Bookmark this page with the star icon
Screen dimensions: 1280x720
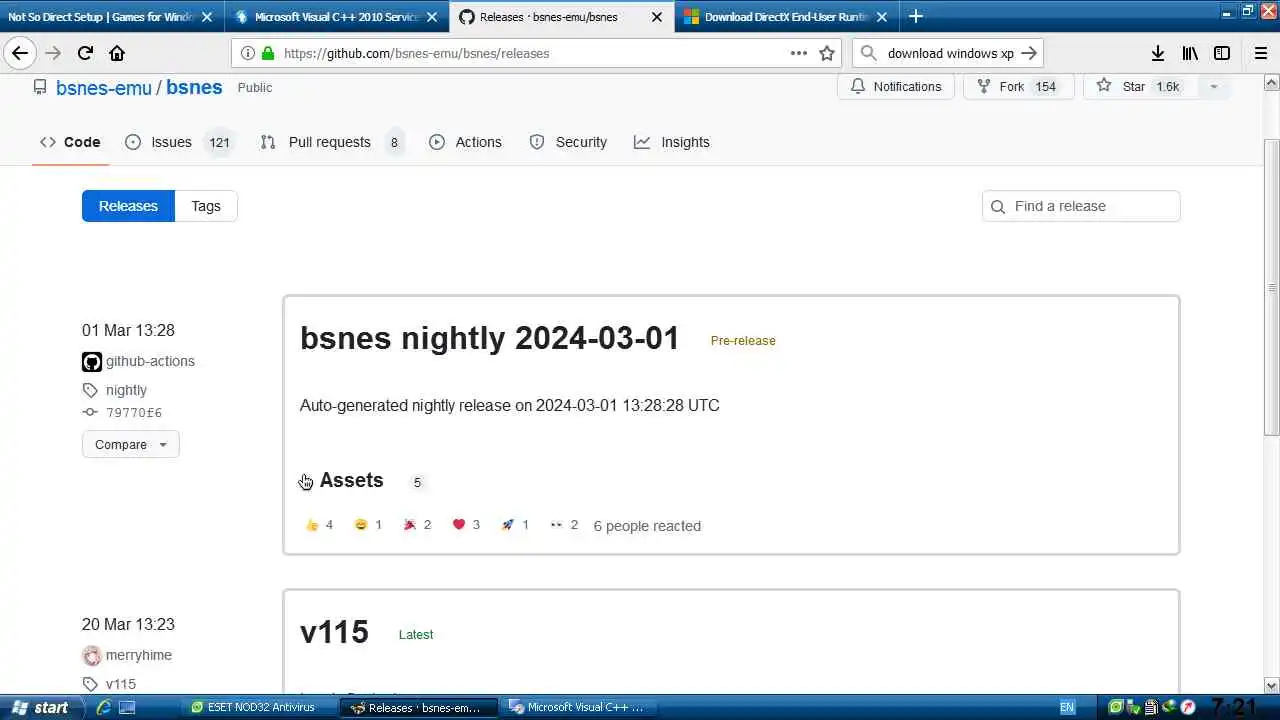tap(827, 53)
